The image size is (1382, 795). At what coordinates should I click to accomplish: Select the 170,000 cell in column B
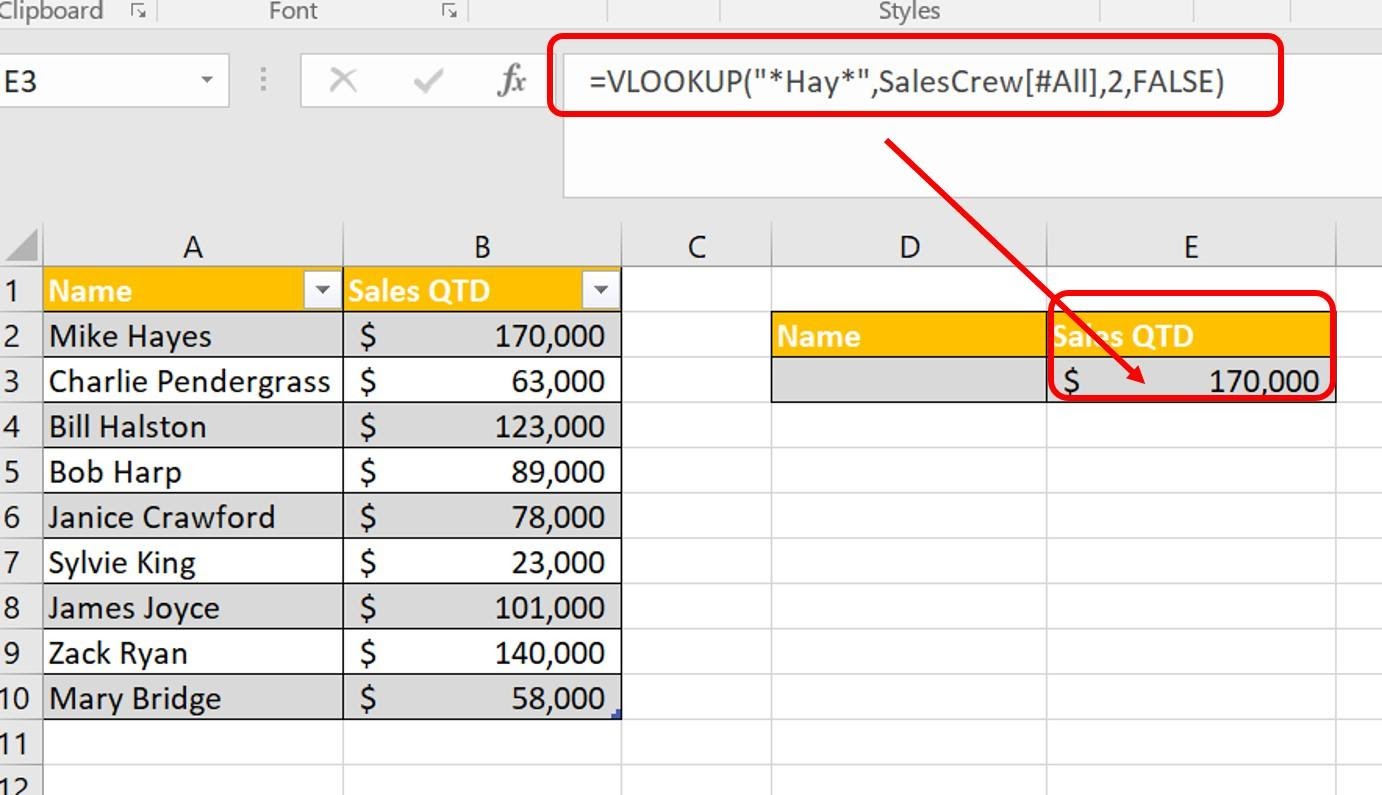click(x=482, y=336)
